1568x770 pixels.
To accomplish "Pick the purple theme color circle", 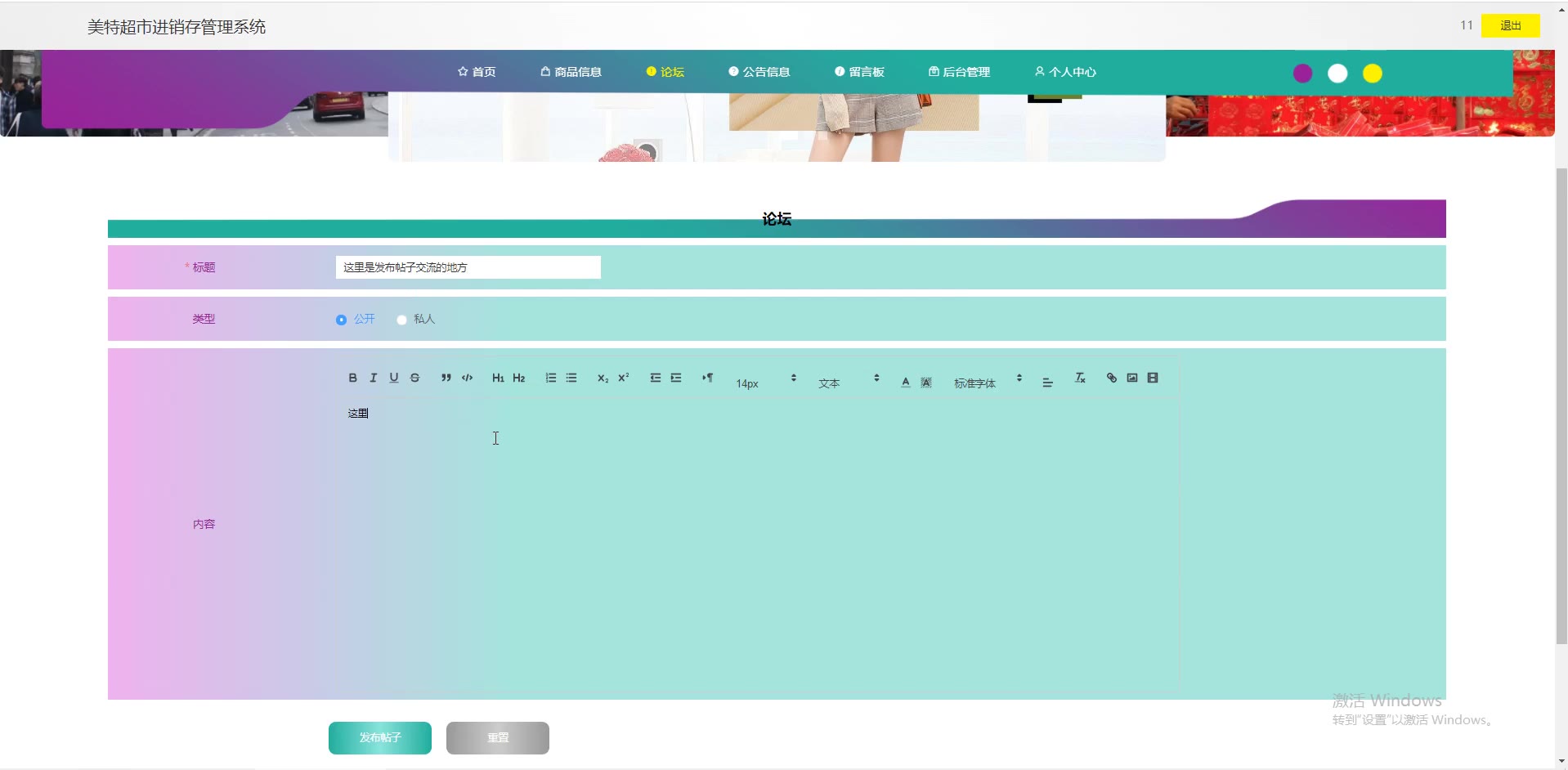I will pyautogui.click(x=1303, y=74).
